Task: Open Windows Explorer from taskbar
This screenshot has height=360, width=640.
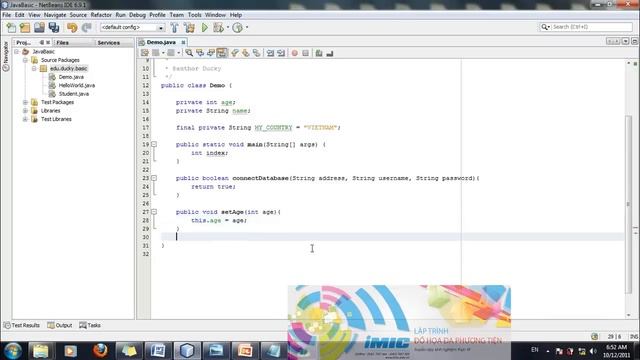Action: [40, 351]
